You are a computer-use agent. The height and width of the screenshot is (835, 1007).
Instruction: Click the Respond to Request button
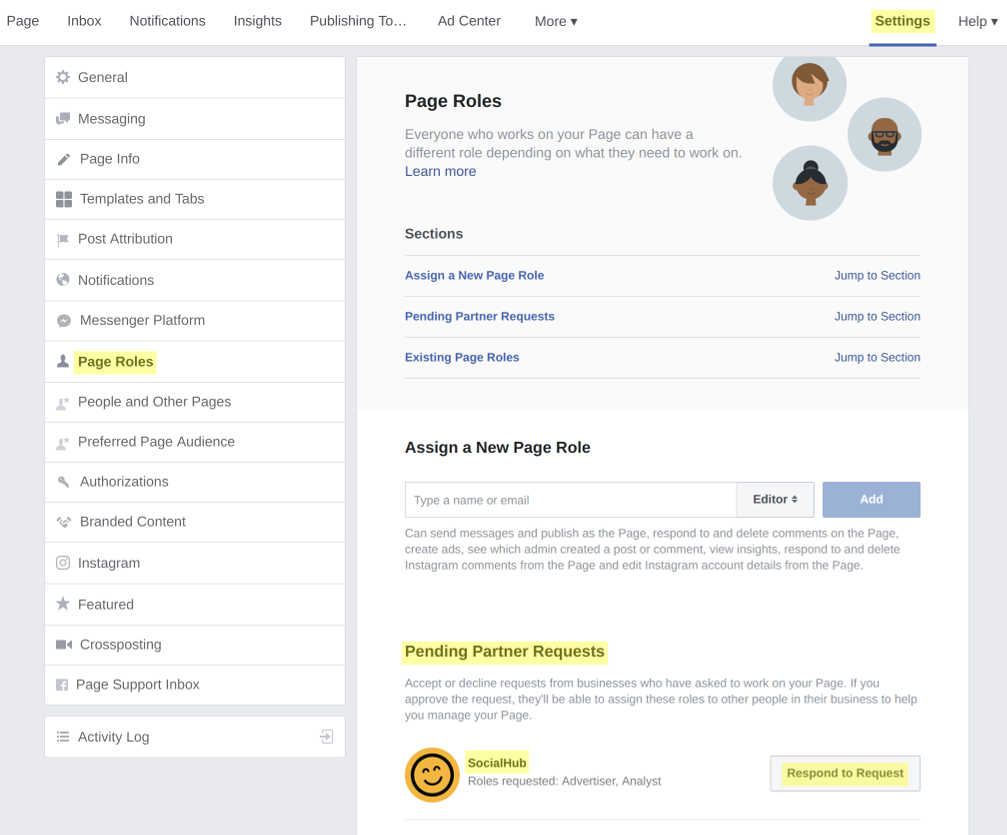pos(845,773)
